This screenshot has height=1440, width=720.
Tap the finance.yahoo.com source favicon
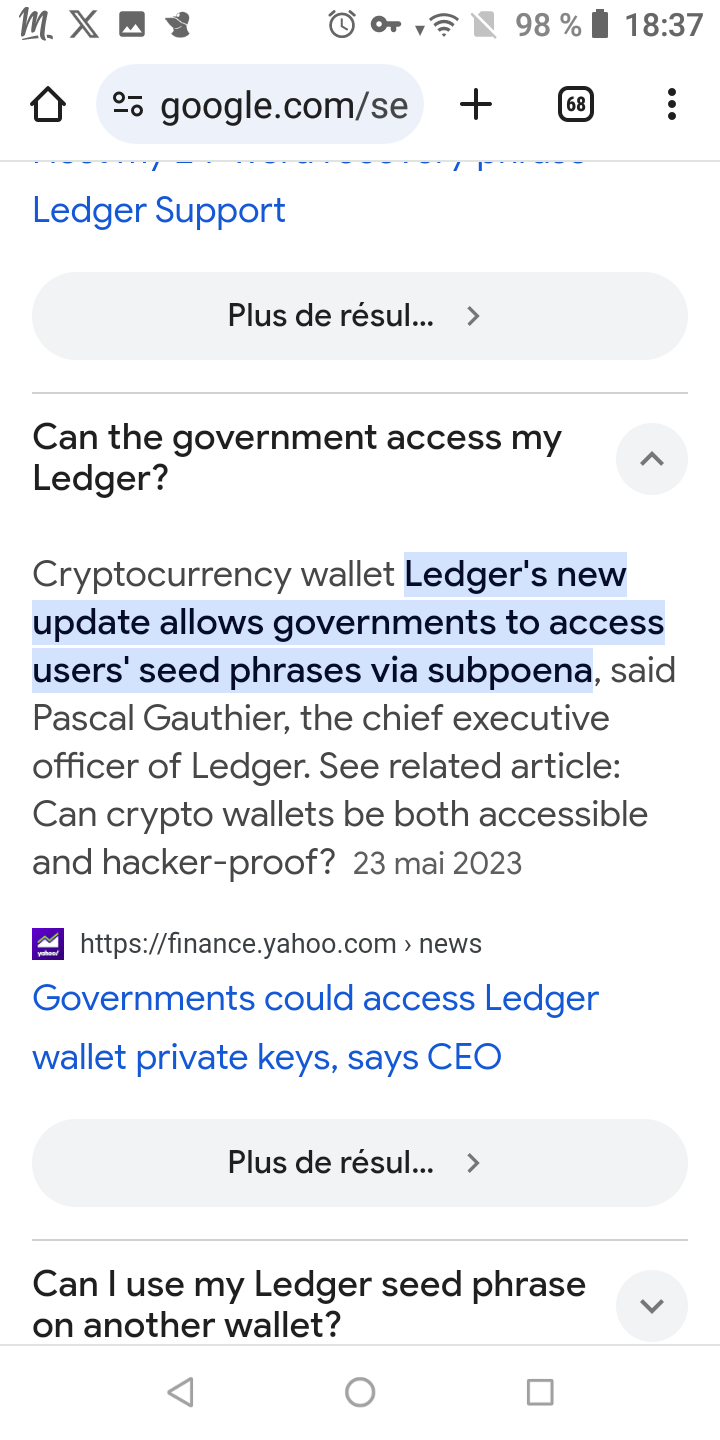pos(48,944)
